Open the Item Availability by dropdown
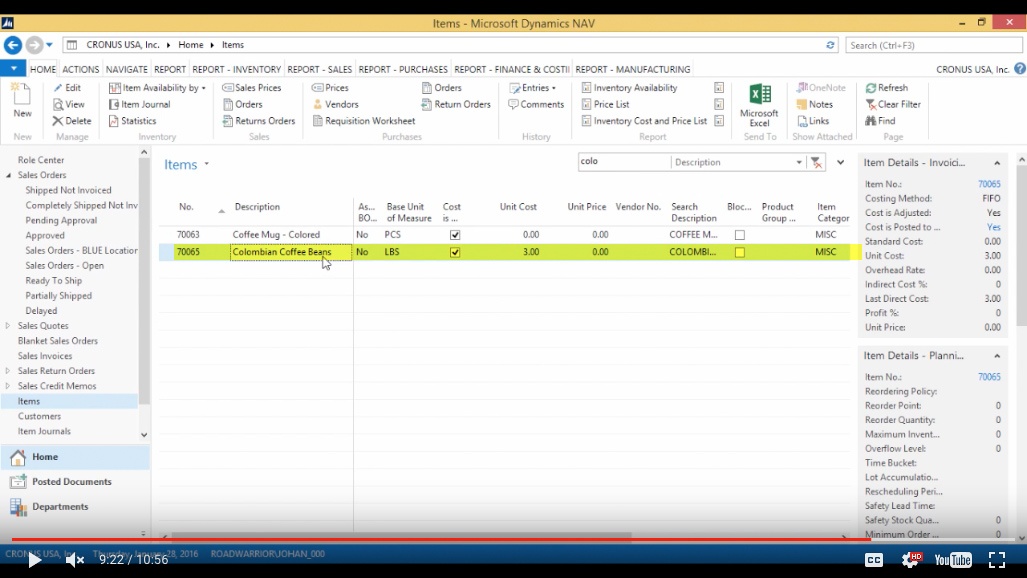 pos(157,88)
